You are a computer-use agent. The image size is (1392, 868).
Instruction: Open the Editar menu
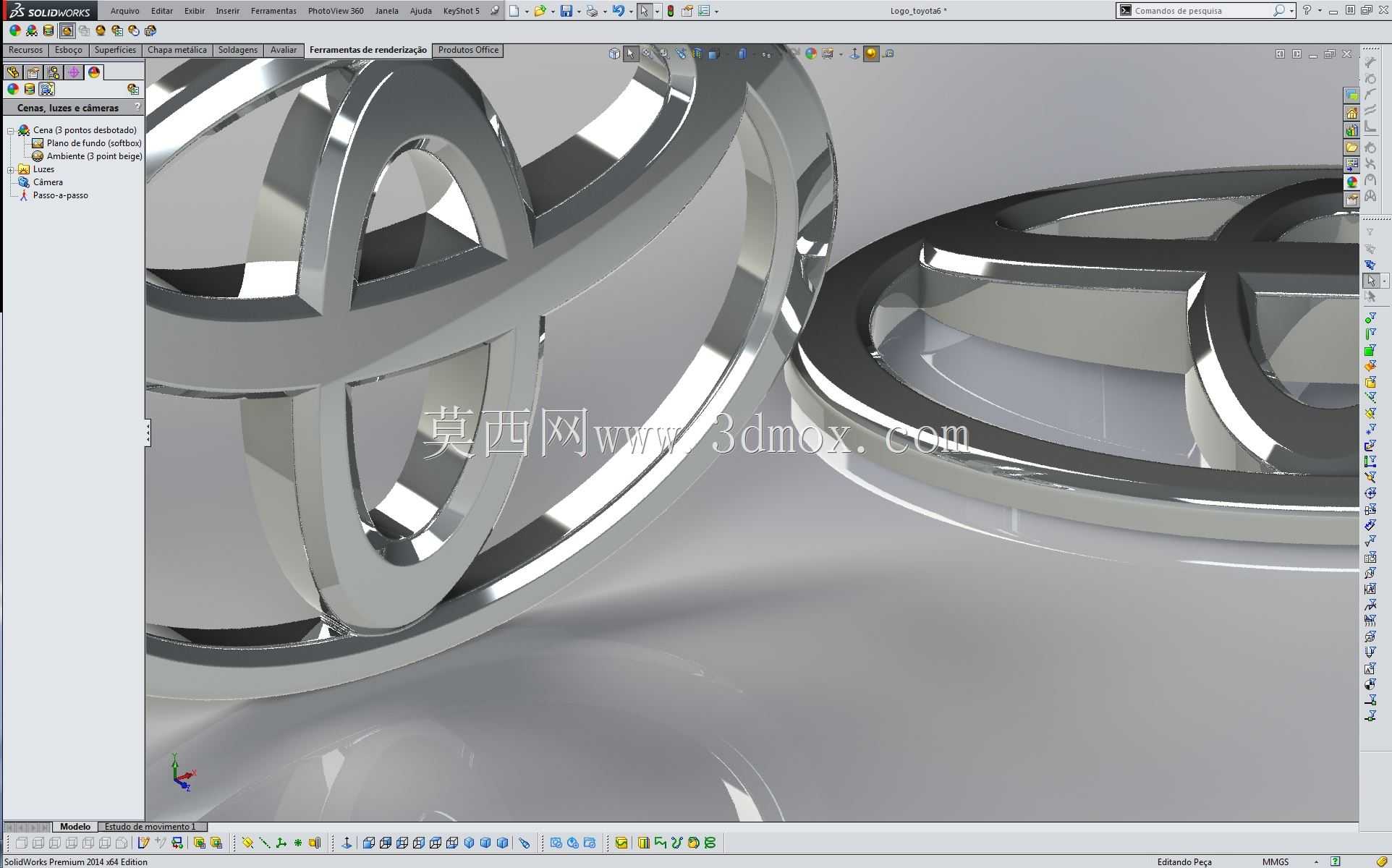pos(162,11)
